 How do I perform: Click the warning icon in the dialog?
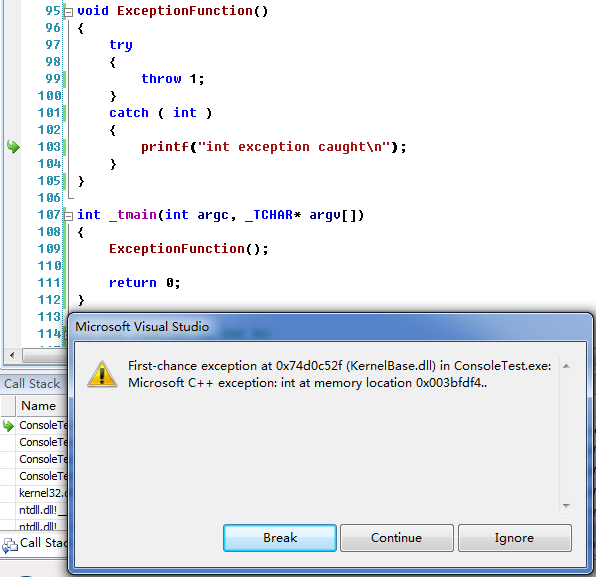click(102, 374)
